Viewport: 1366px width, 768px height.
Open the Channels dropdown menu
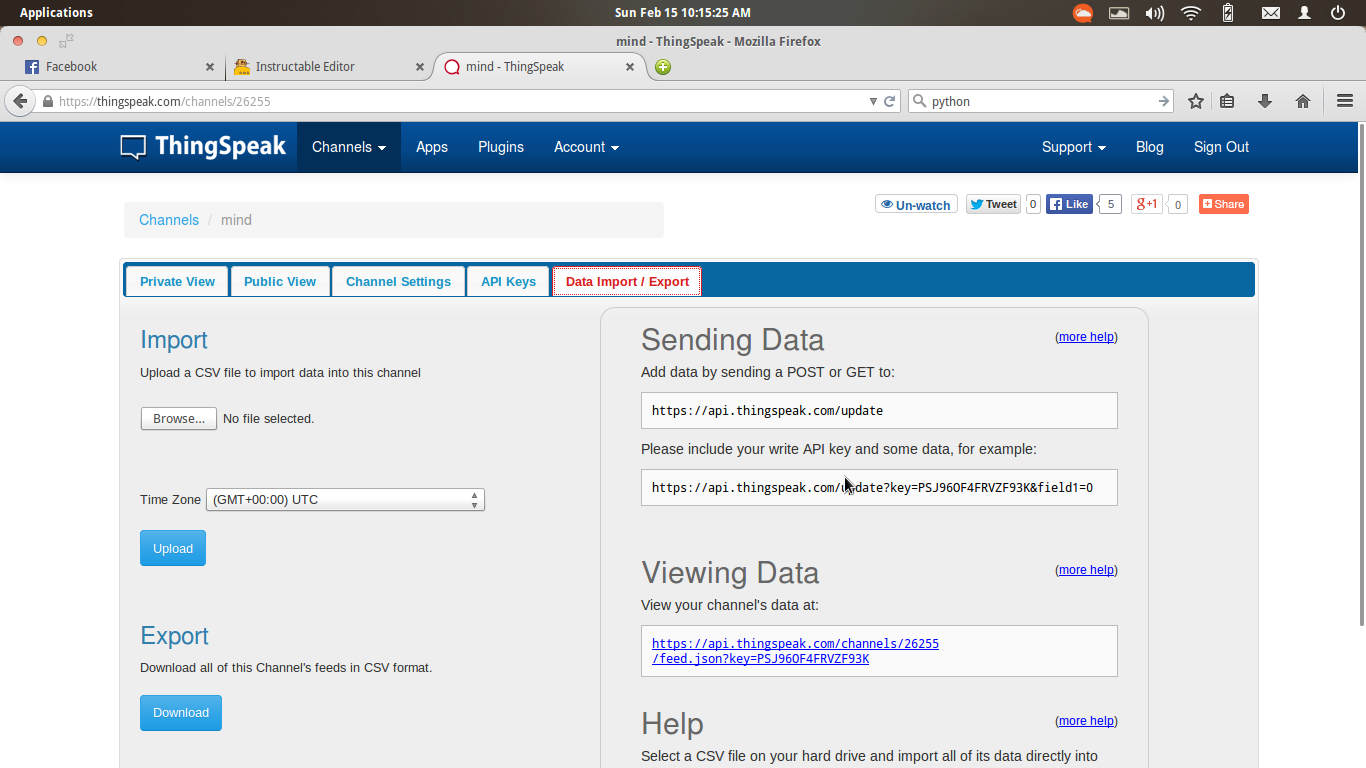[349, 147]
